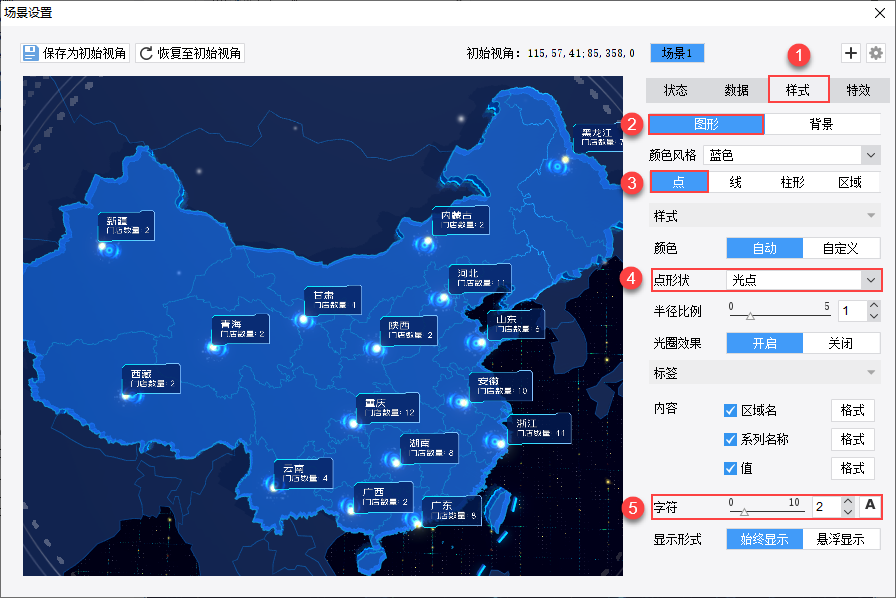Click the 云南 map label

point(303,473)
